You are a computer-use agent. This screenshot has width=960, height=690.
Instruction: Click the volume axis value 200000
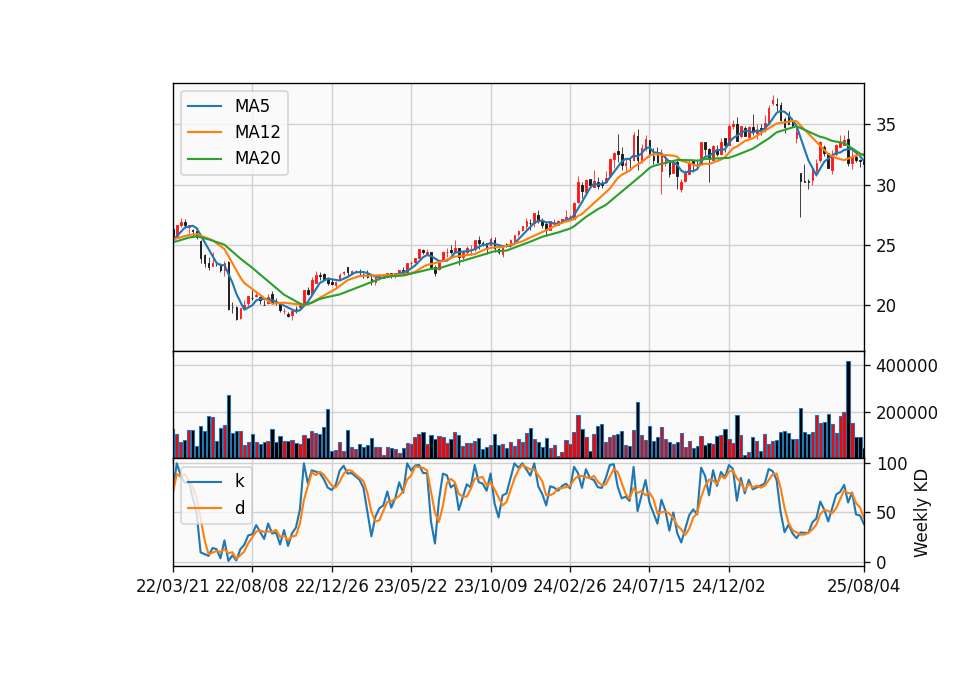(907, 413)
